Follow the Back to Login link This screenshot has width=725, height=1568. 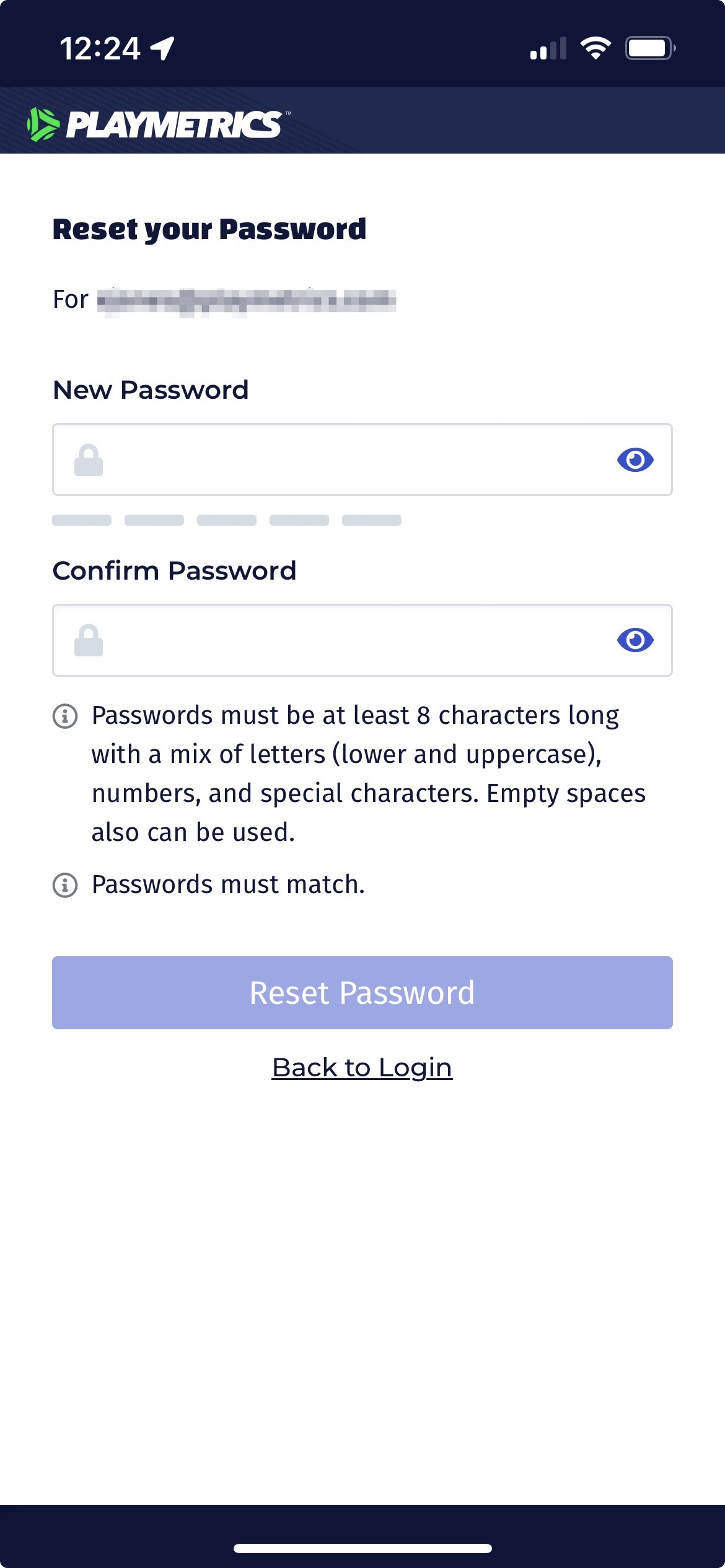tap(362, 1068)
